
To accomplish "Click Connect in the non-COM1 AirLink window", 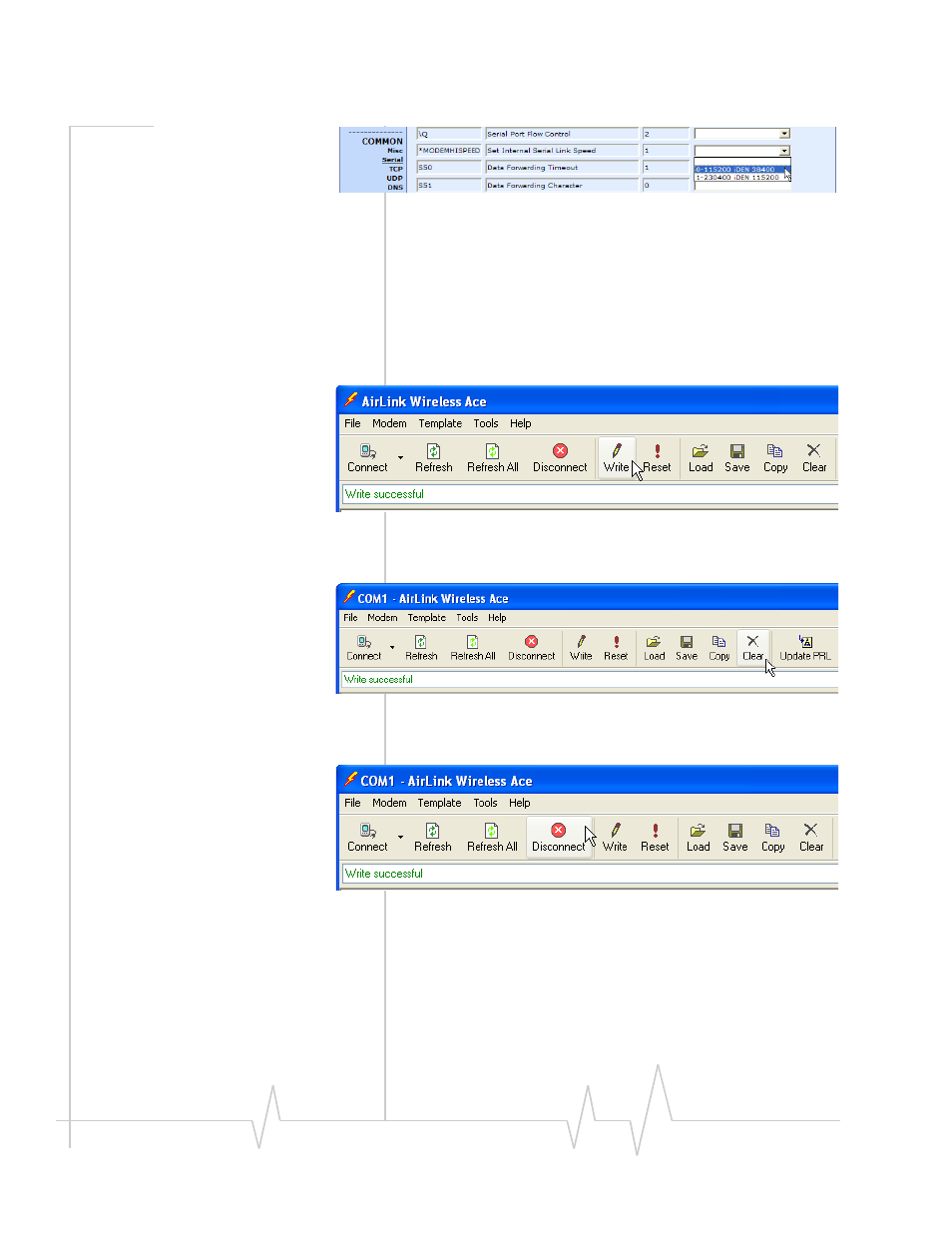I will click(367, 458).
